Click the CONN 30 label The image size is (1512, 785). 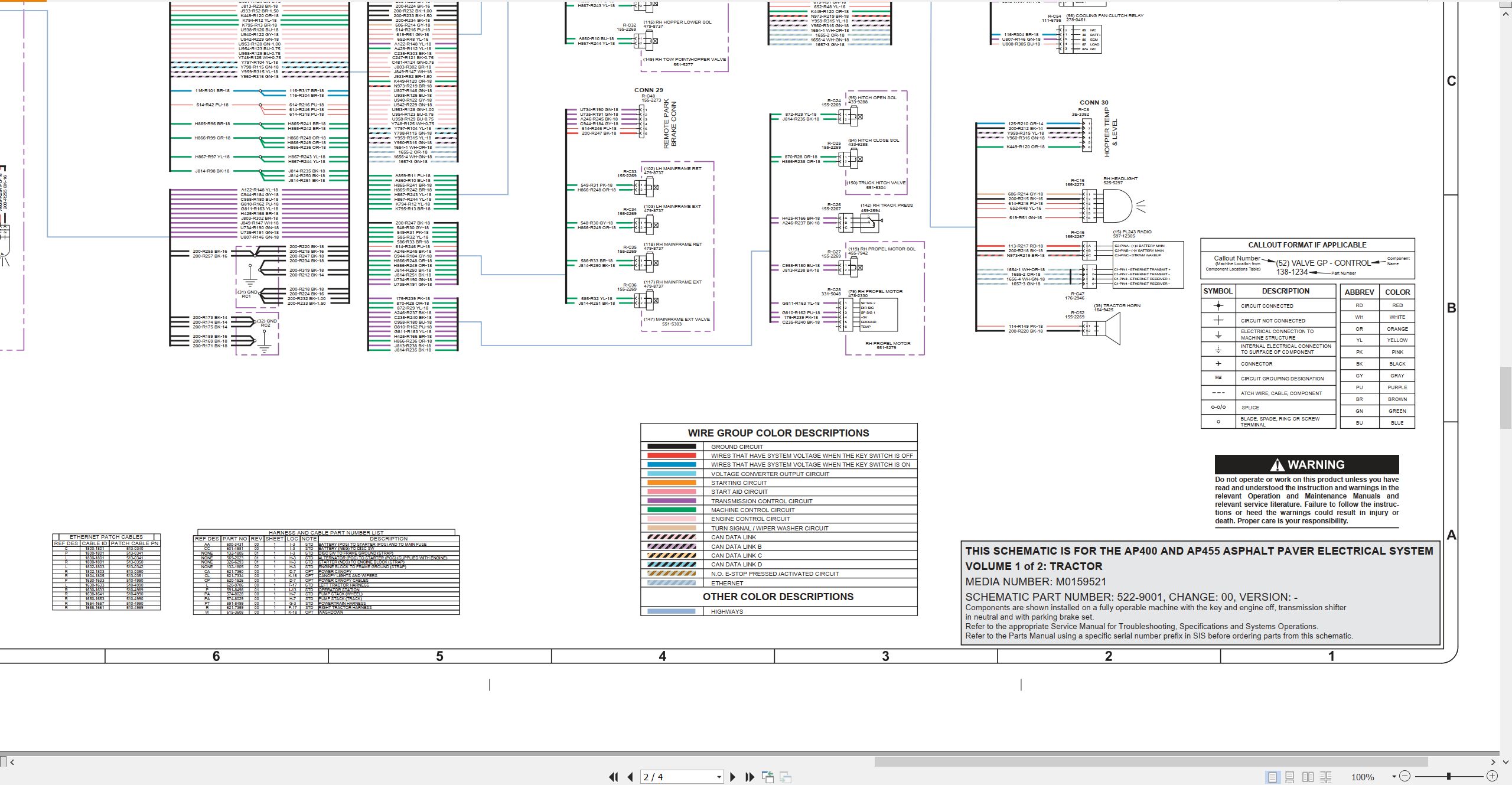[1094, 103]
